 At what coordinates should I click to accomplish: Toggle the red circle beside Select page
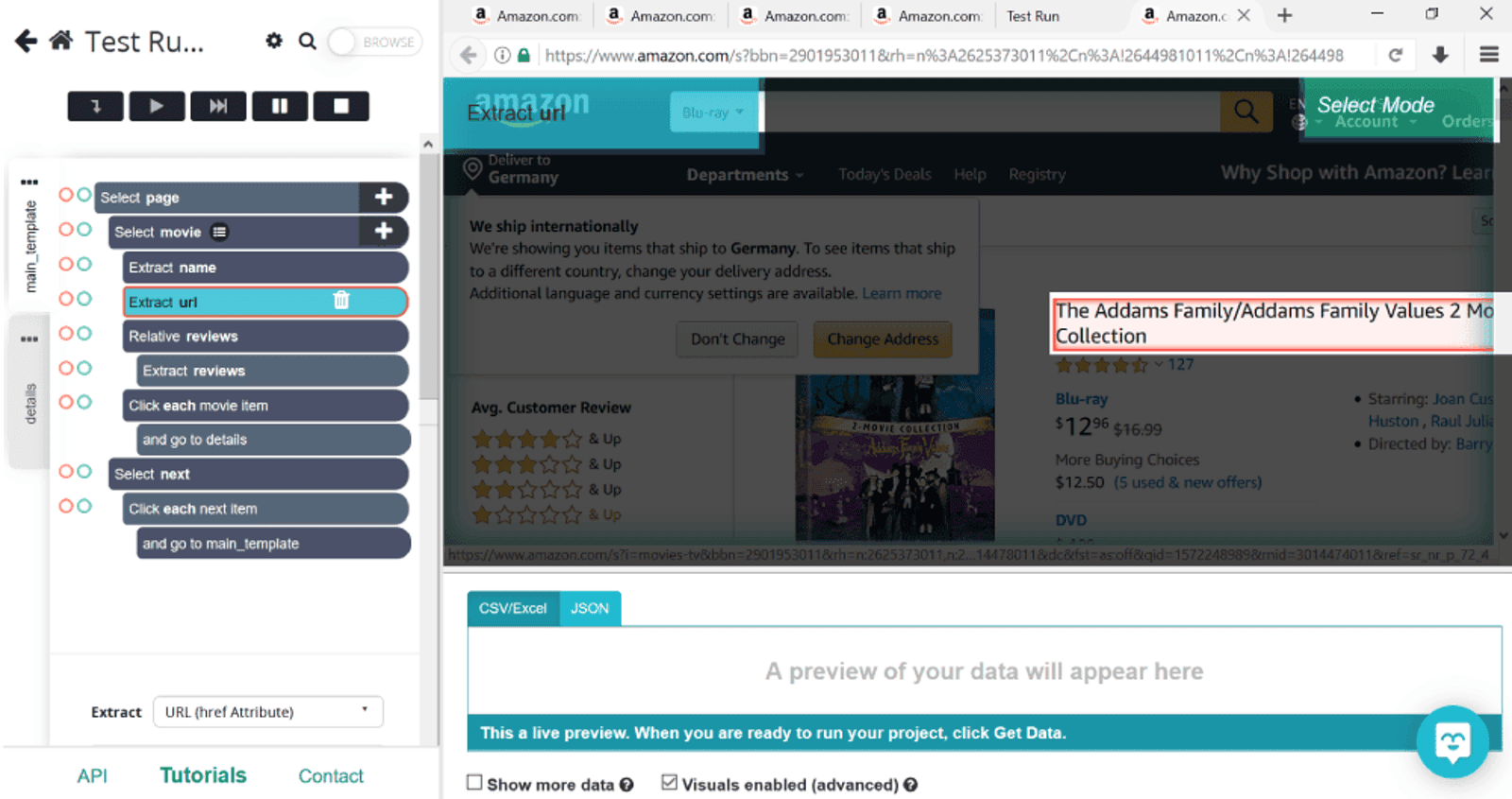(66, 195)
